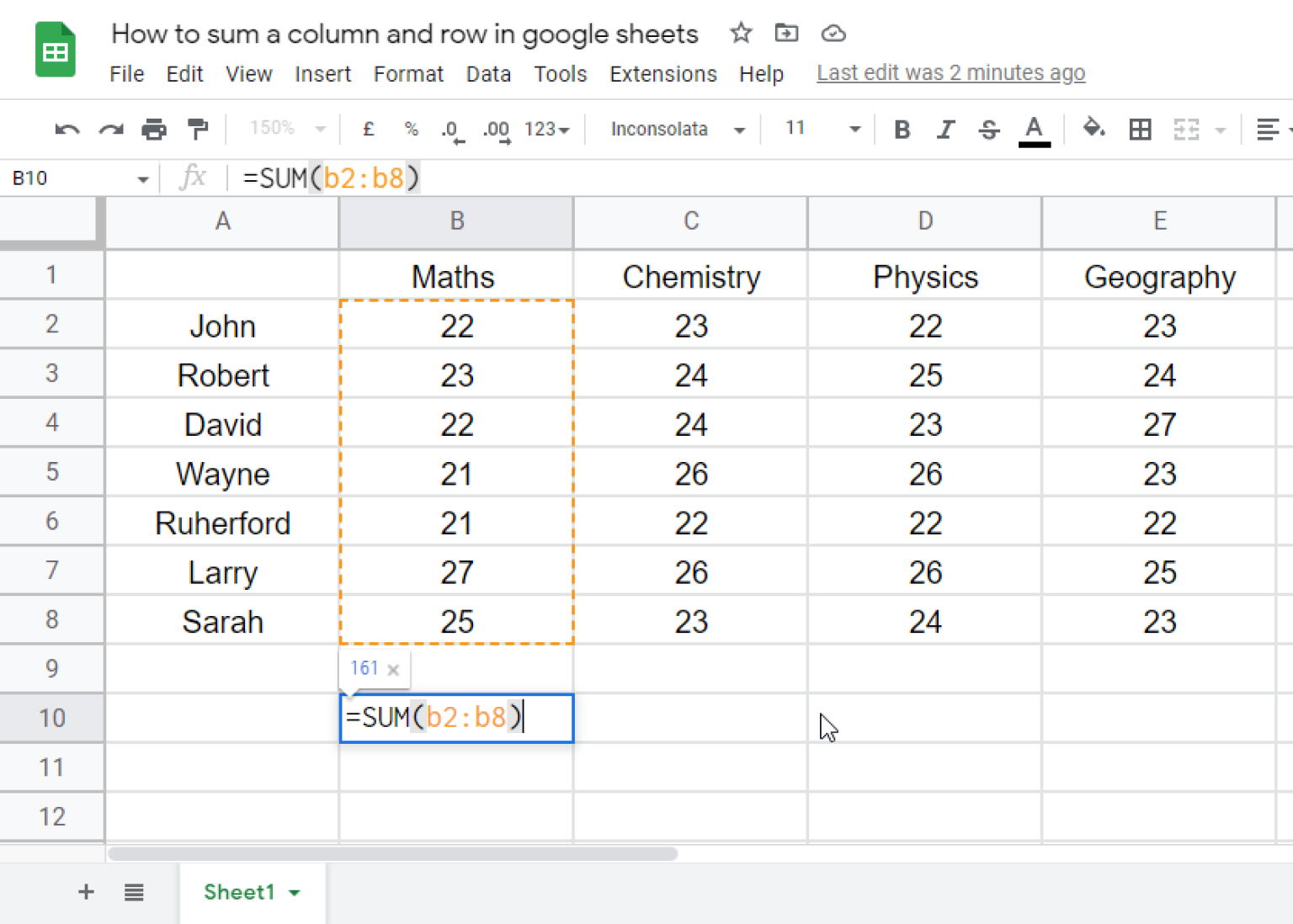
Task: Click the cell containing Sarah
Action: point(222,621)
